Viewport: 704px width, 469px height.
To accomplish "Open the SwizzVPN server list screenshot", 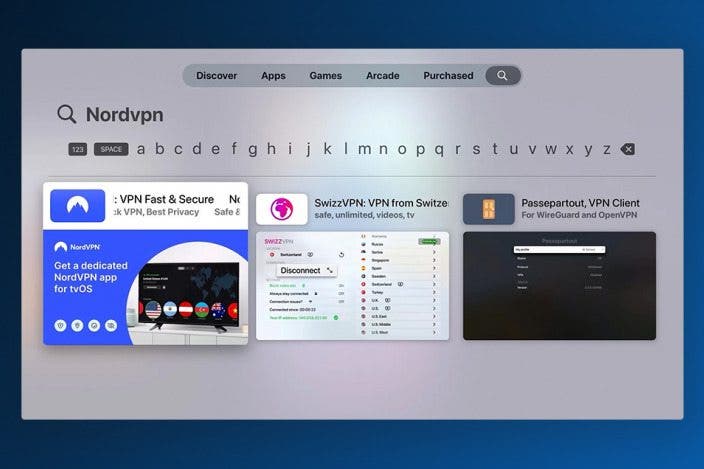I will coord(352,285).
